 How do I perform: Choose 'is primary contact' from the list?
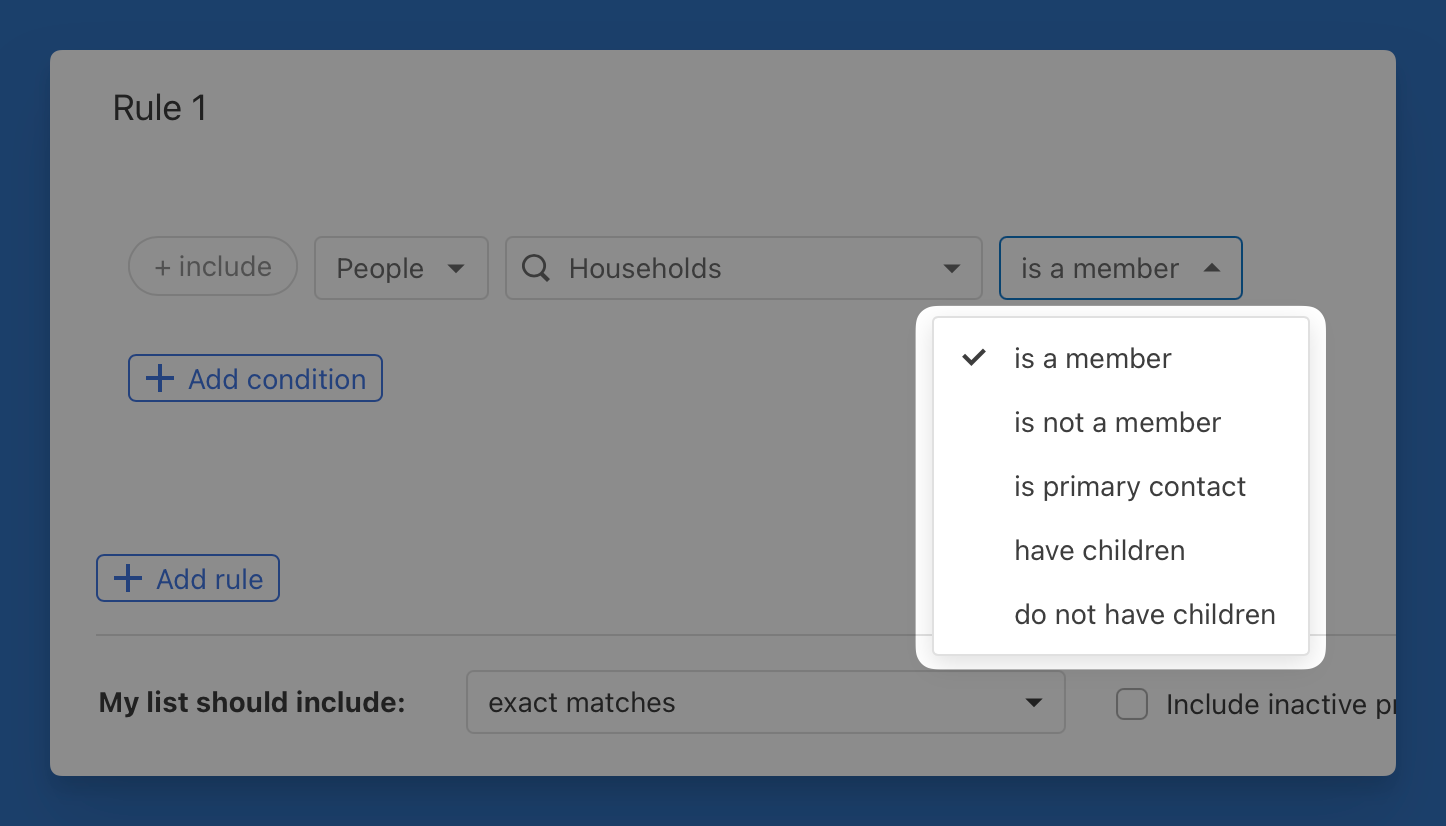click(1130, 486)
